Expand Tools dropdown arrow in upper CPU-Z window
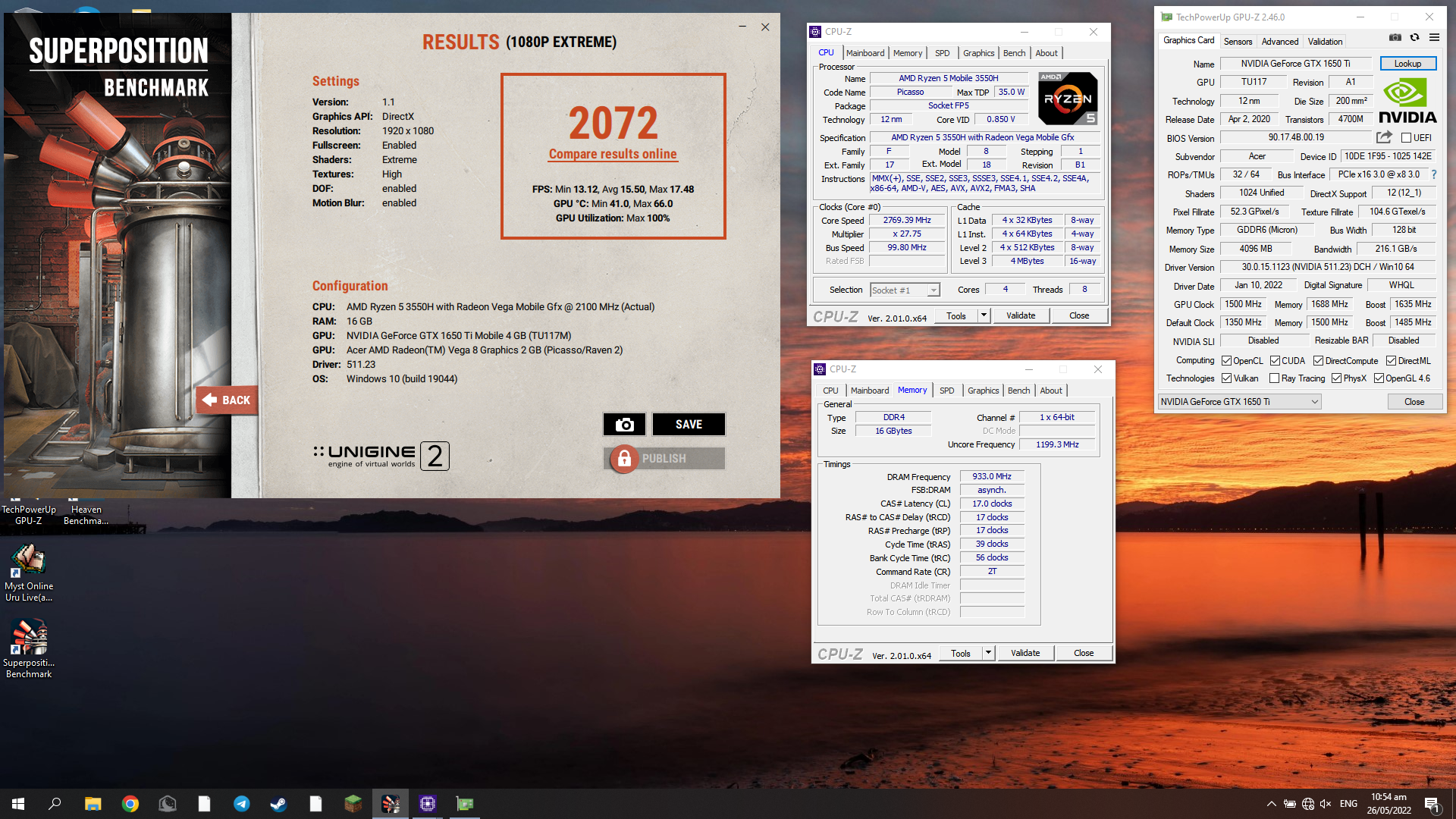Image resolution: width=1456 pixels, height=819 pixels. pos(984,315)
